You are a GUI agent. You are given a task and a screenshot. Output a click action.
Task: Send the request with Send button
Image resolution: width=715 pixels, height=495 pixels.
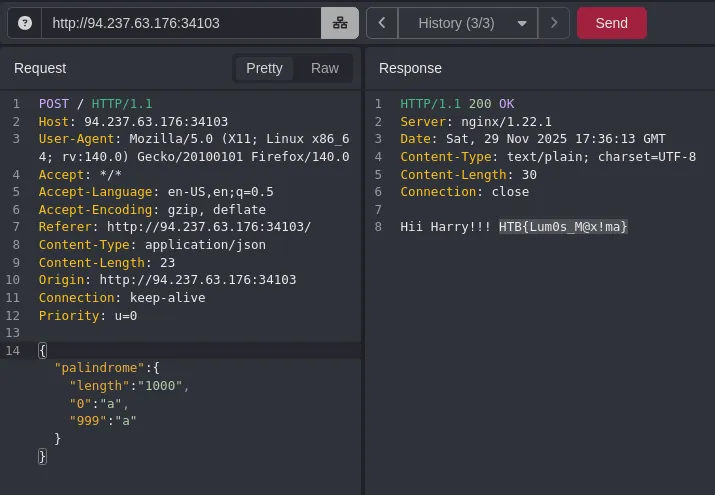click(611, 23)
